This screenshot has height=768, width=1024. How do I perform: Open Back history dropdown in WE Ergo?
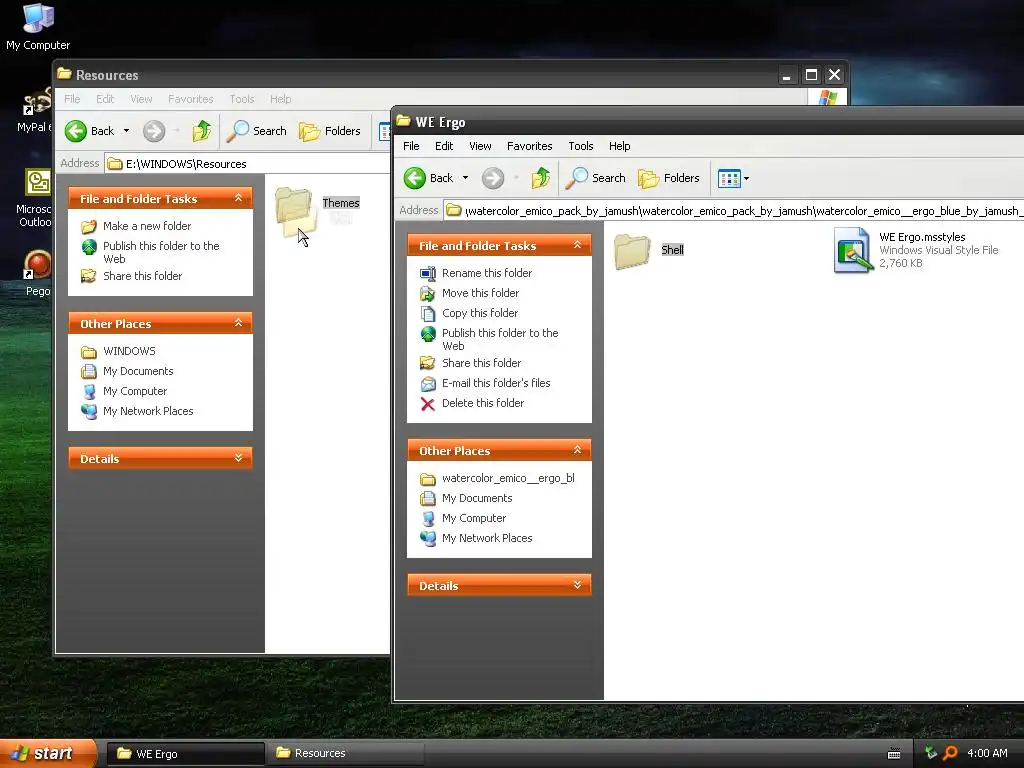[x=466, y=178]
